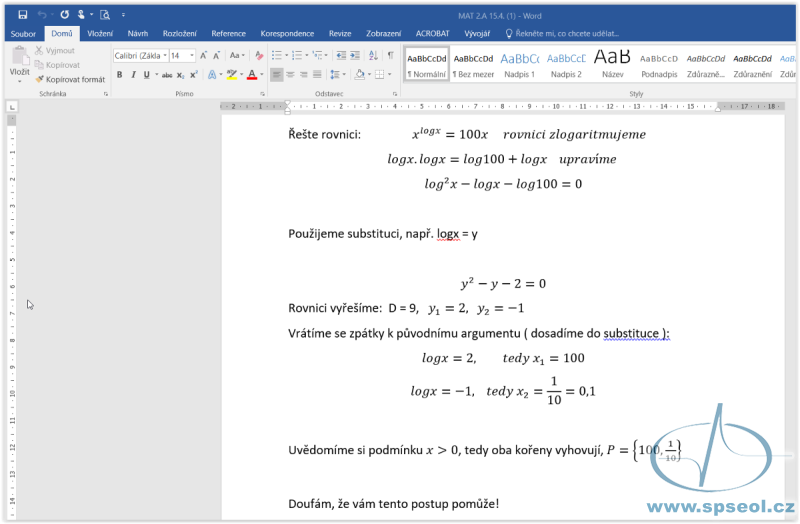Apply the Normální style
This screenshot has height=524, width=800.
tap(427, 65)
